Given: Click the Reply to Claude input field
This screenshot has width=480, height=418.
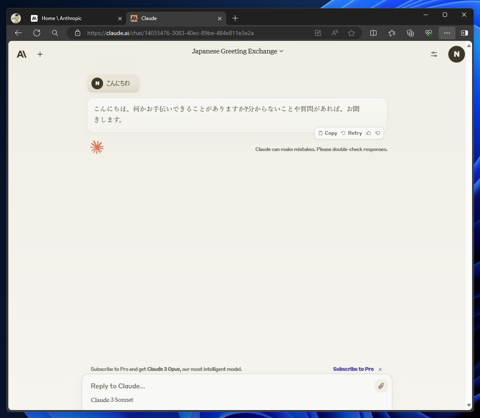Looking at the screenshot, I should point(230,386).
